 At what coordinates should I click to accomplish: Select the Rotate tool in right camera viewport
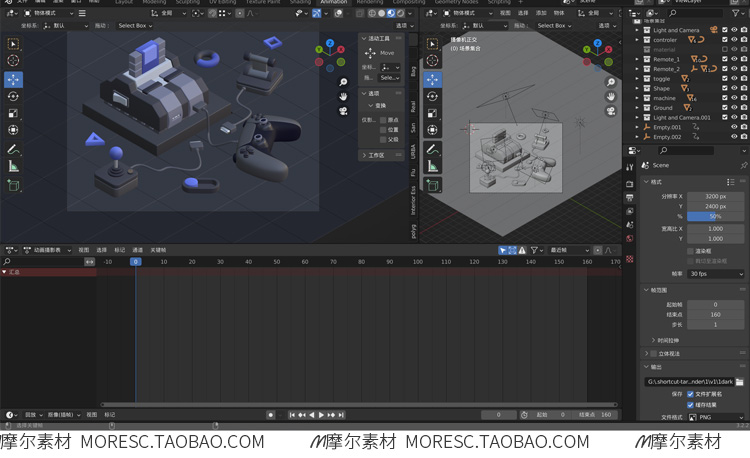click(x=432, y=97)
